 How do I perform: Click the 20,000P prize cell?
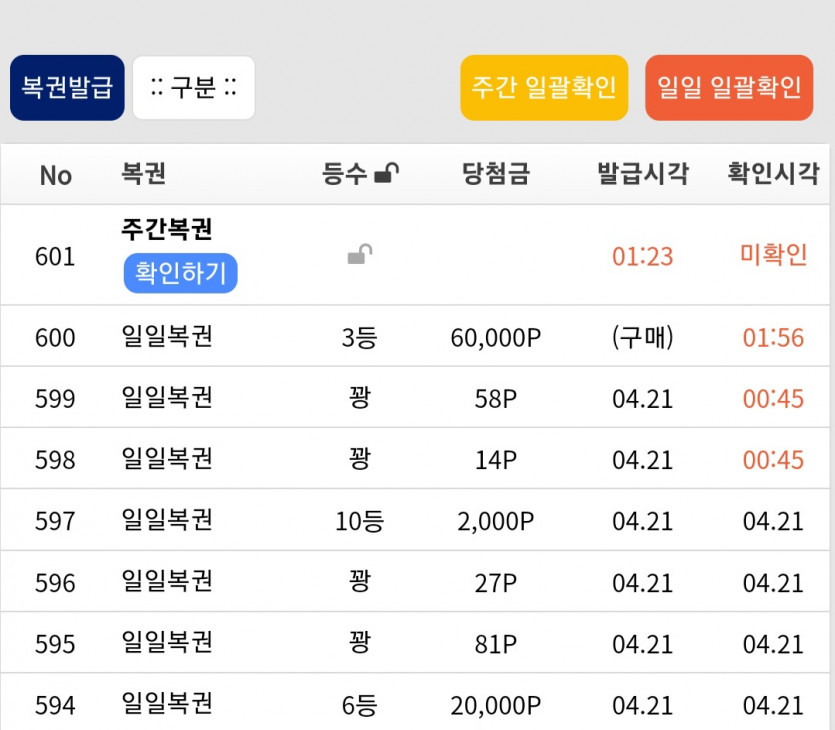496,706
